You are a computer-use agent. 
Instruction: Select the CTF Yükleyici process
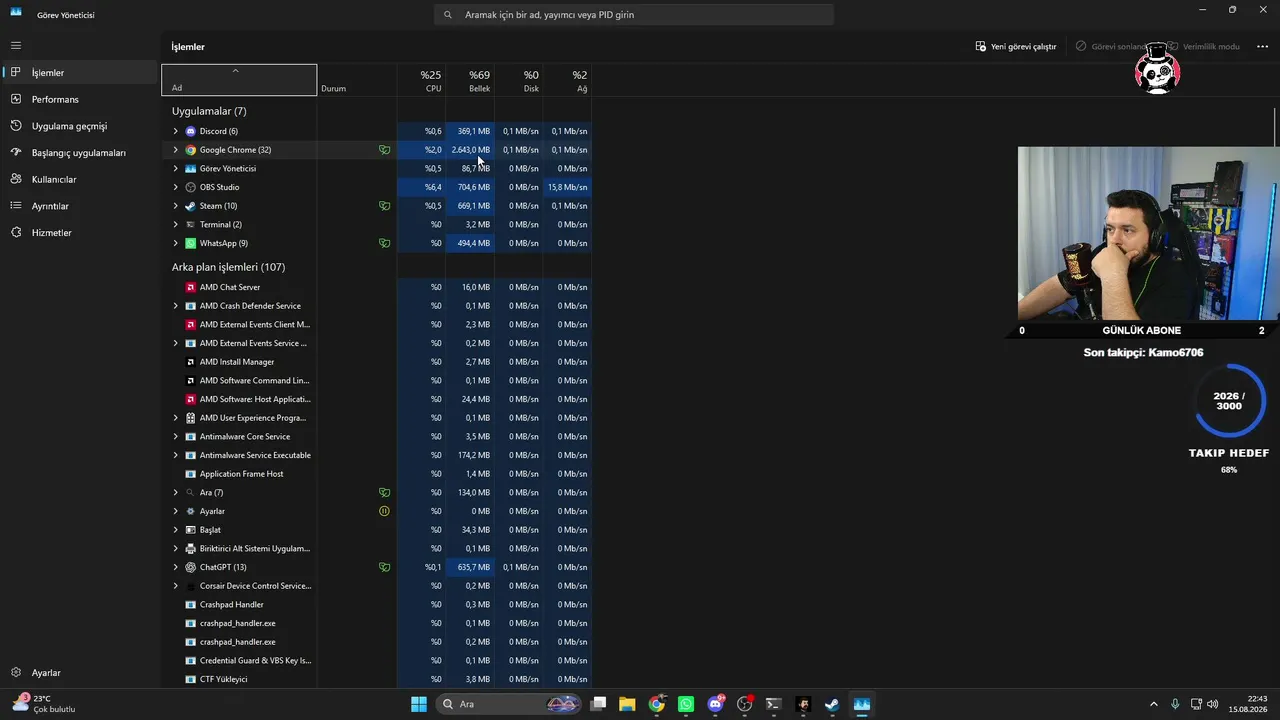click(x=377, y=679)
